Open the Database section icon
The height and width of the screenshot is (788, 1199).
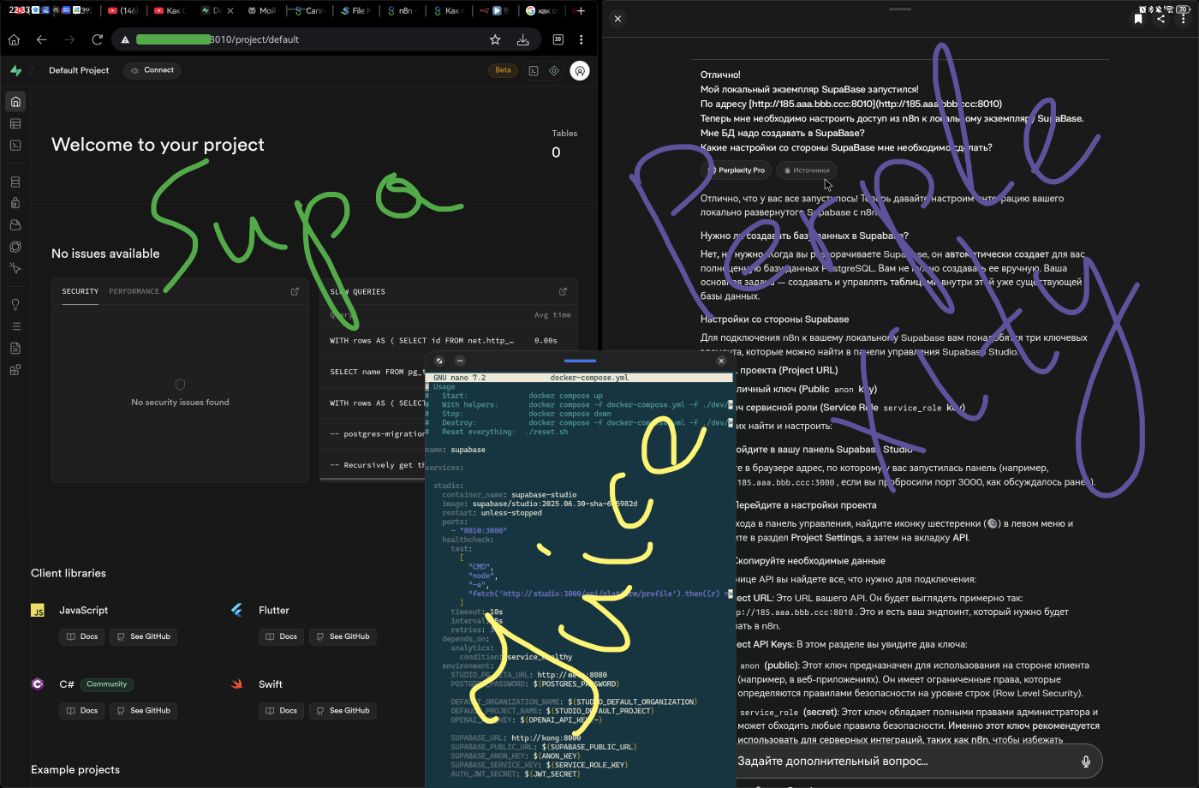[x=15, y=182]
